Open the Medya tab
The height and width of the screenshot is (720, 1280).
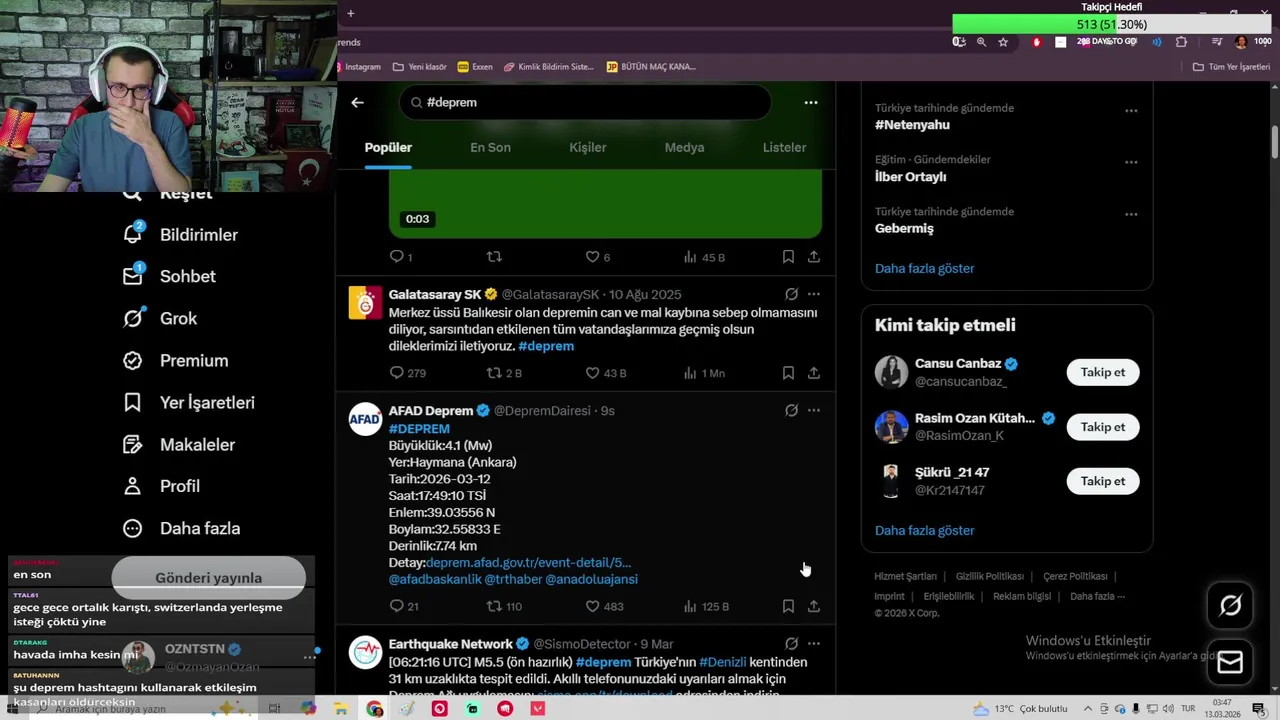pos(685,147)
